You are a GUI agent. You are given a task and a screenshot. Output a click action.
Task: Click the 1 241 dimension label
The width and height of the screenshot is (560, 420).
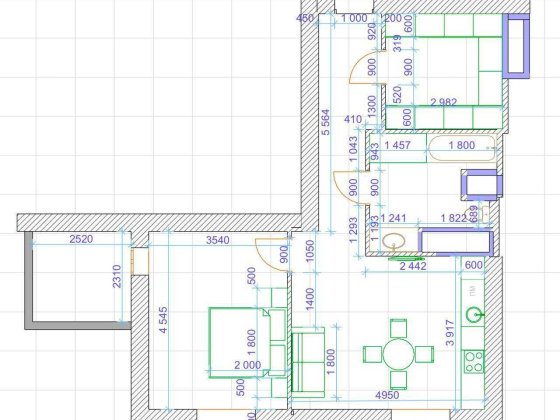393,218
